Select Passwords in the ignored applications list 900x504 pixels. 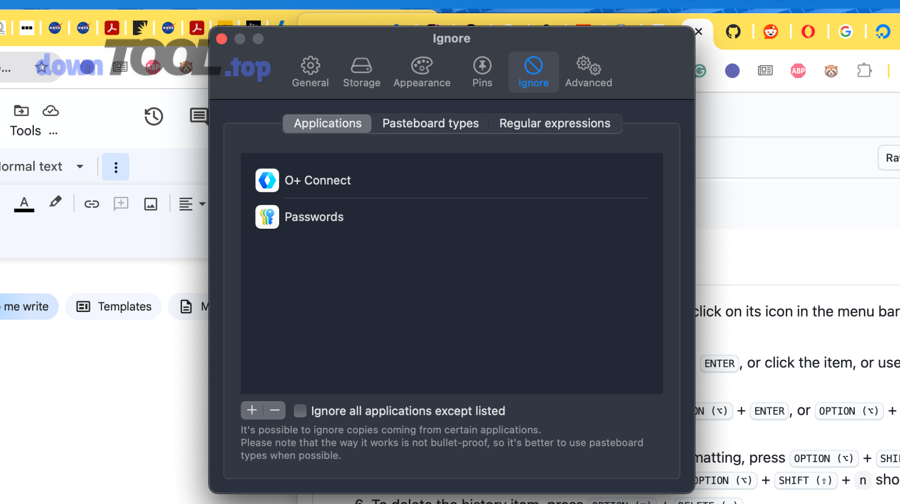[314, 217]
